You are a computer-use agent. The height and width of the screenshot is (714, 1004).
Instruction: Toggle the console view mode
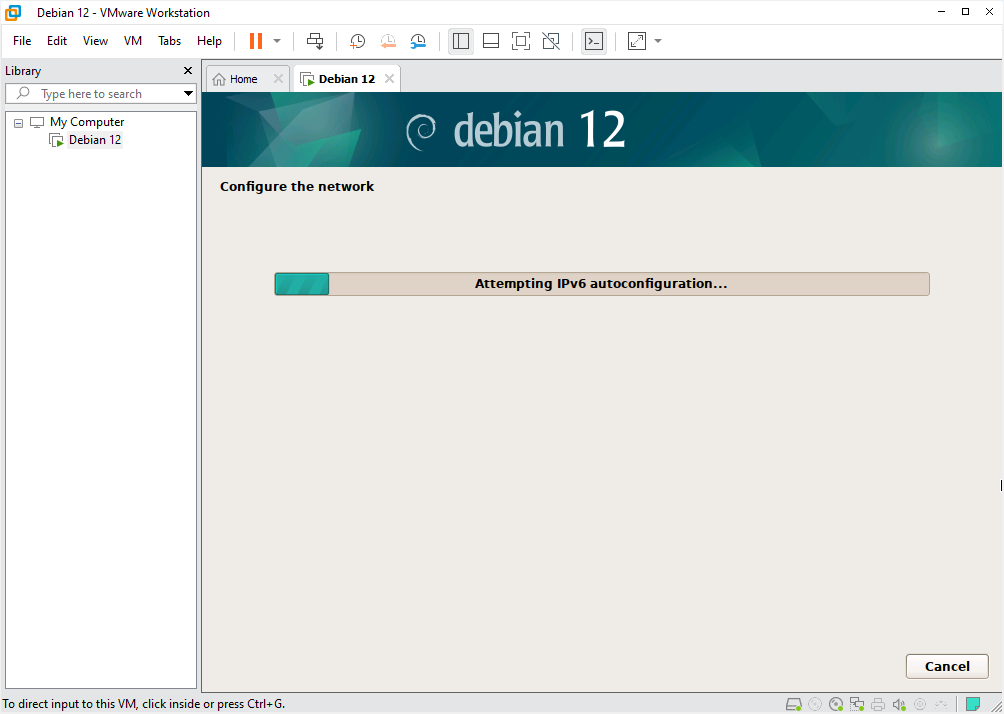[x=594, y=41]
